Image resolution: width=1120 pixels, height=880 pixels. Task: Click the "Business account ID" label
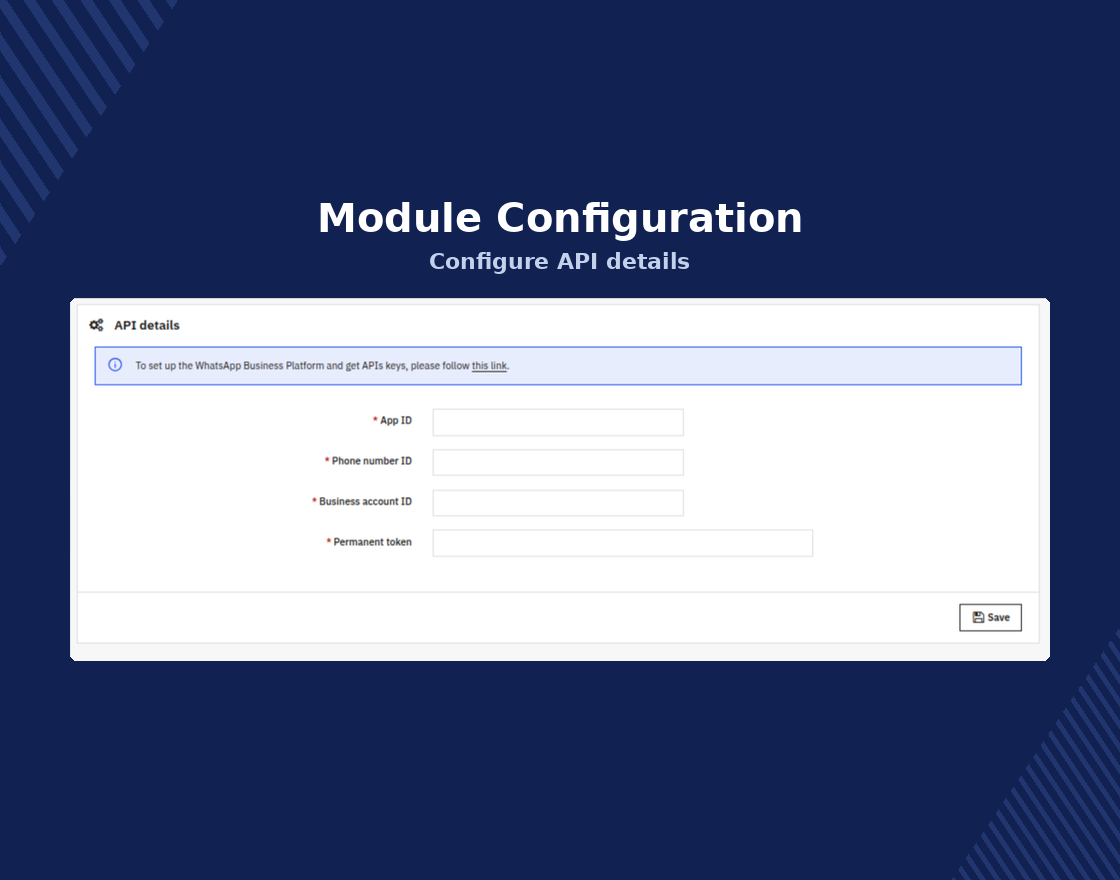point(365,501)
